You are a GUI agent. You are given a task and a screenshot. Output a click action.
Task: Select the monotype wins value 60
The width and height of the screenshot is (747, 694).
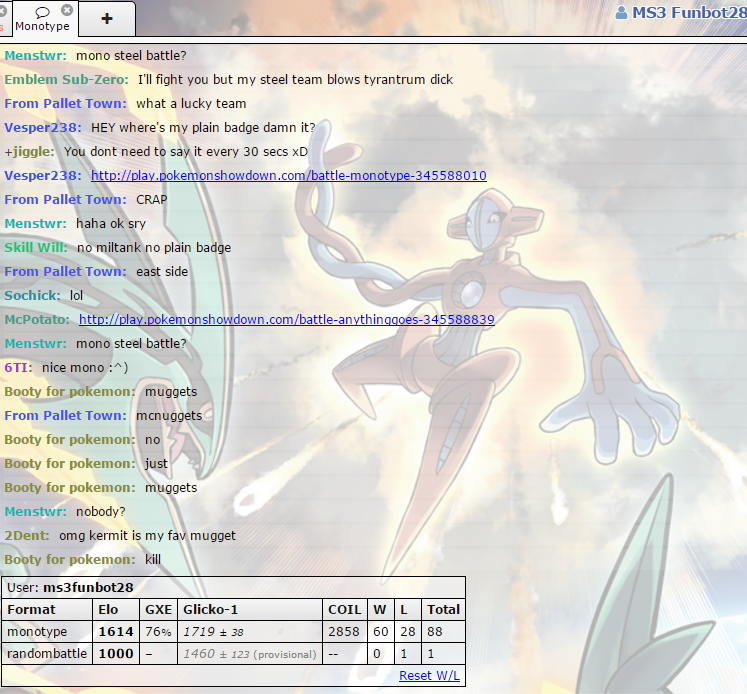[x=381, y=632]
